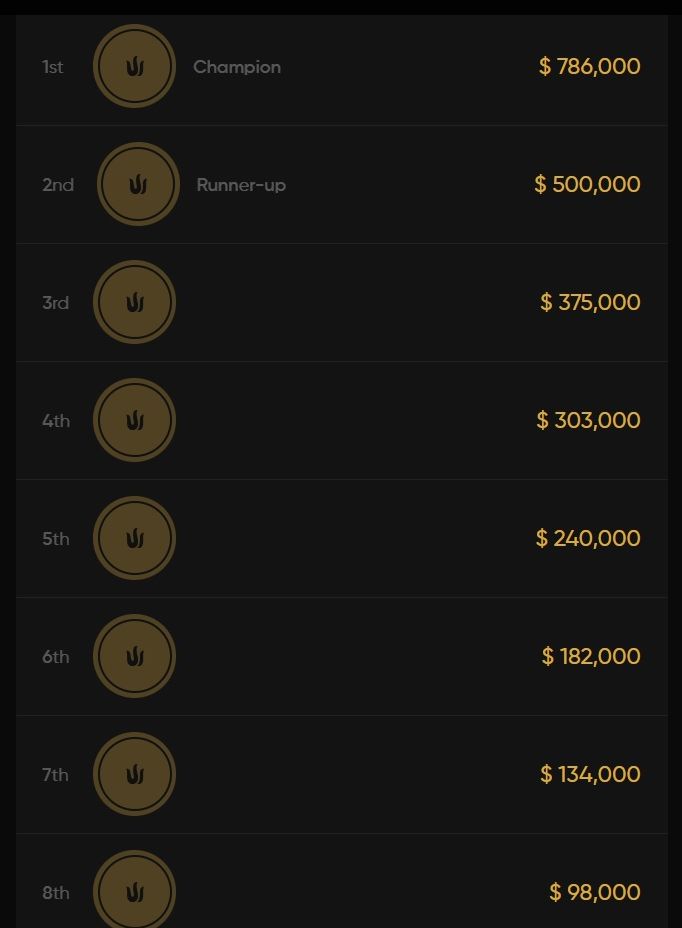682x928 pixels.
Task: Open the 4th place team emblem
Action: 134,420
